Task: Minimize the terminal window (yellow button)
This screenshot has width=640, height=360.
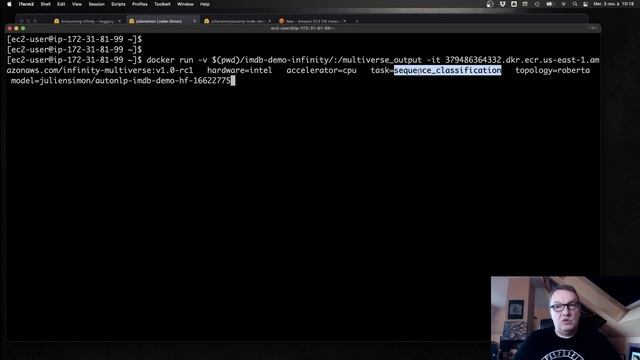Action: [x=16, y=28]
